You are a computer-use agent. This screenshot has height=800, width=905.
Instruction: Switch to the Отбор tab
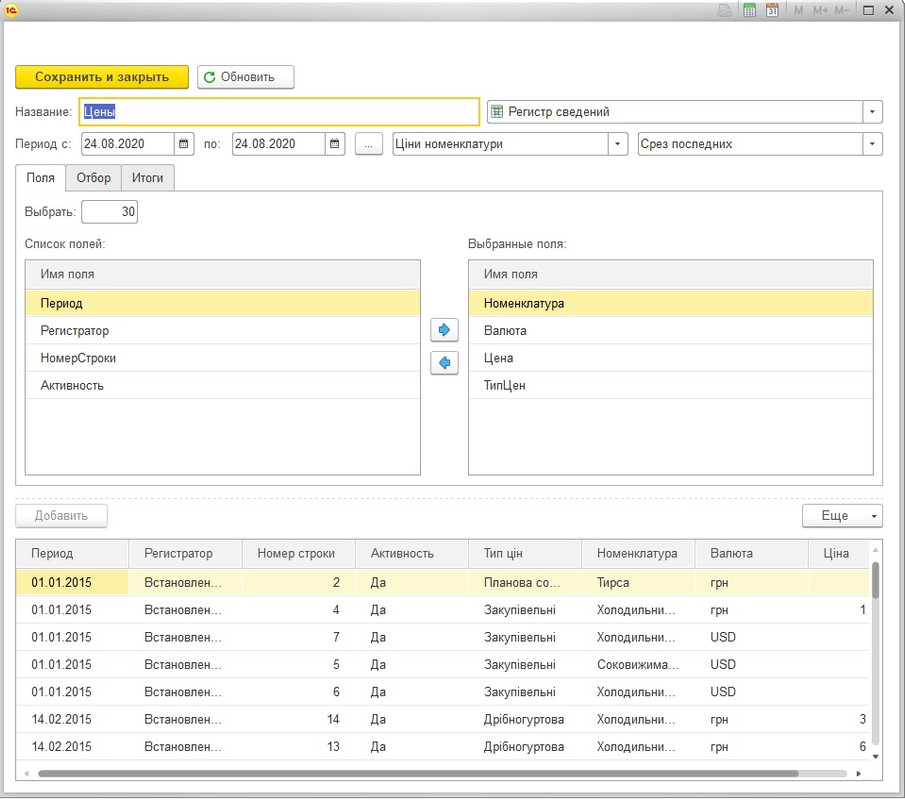tap(93, 178)
